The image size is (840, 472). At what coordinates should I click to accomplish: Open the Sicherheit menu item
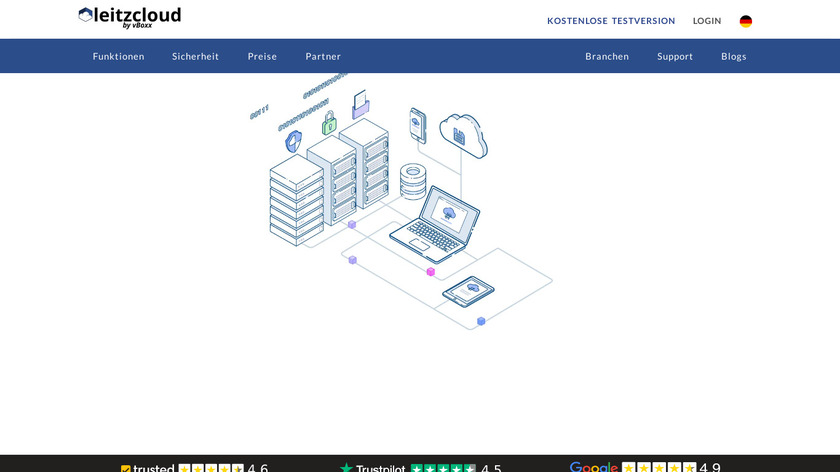tap(195, 57)
